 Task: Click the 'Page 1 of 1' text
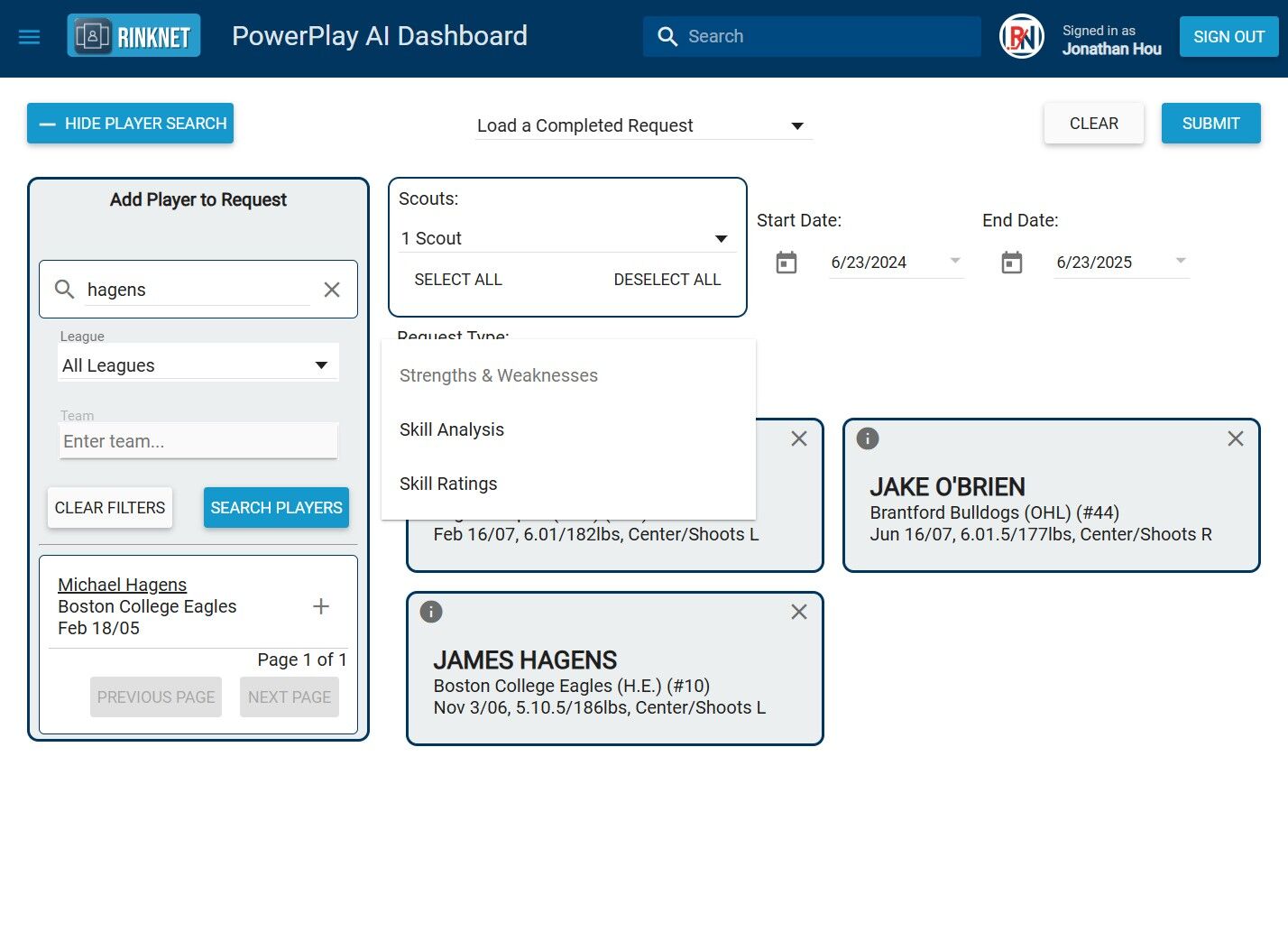pos(302,660)
